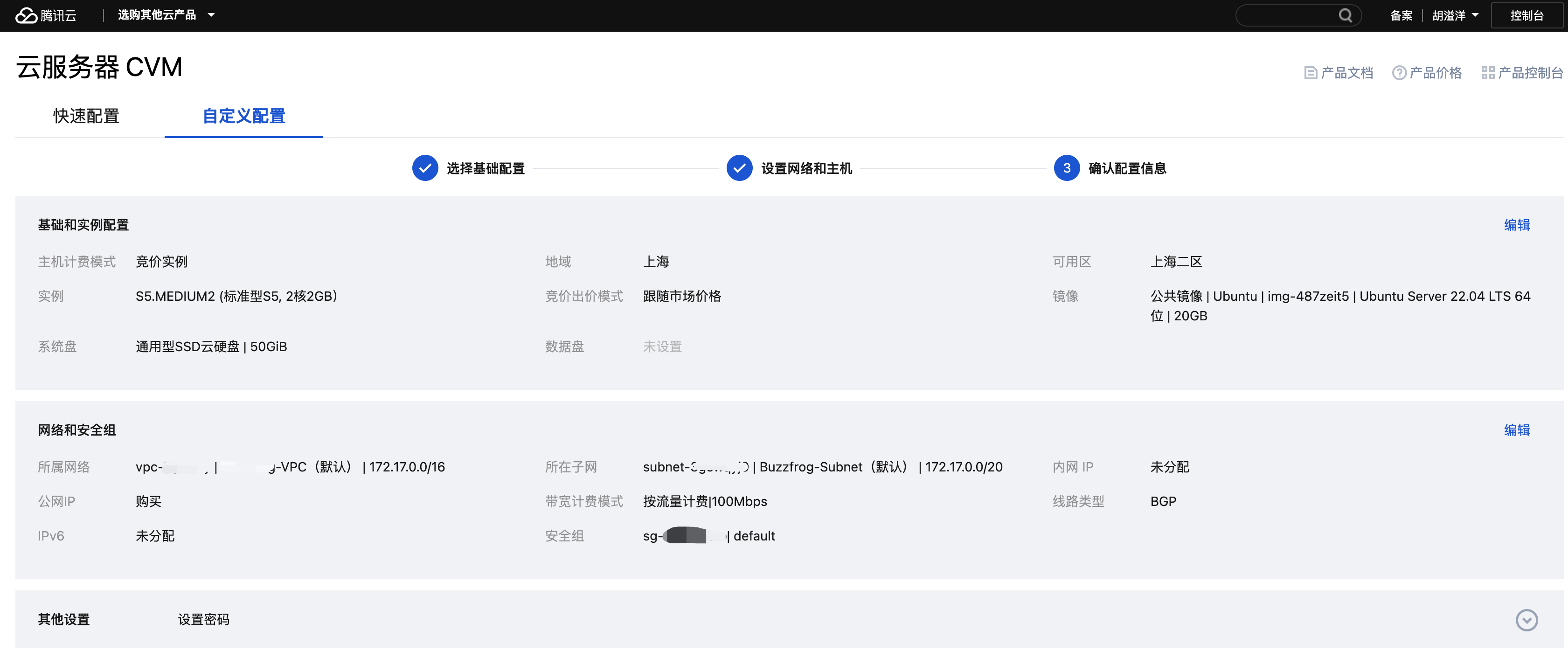Click 设置密码 text in 其他设置
This screenshot has width=1568, height=651.
[203, 619]
